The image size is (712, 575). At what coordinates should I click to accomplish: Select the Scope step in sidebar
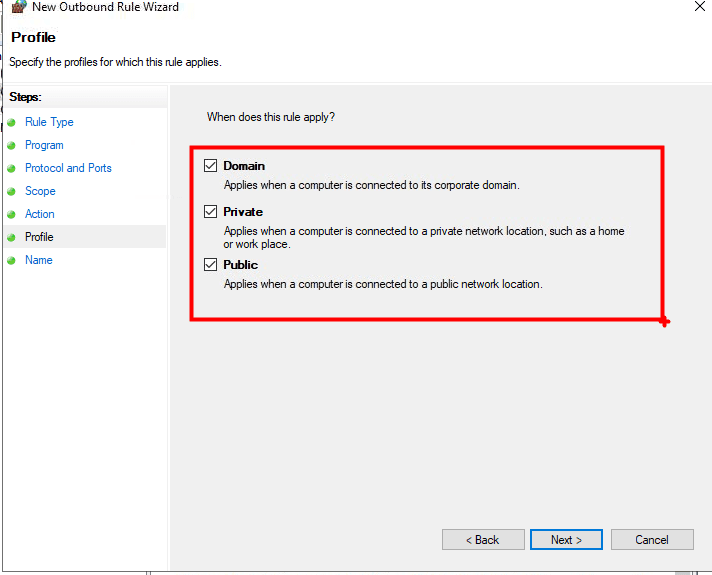(40, 191)
